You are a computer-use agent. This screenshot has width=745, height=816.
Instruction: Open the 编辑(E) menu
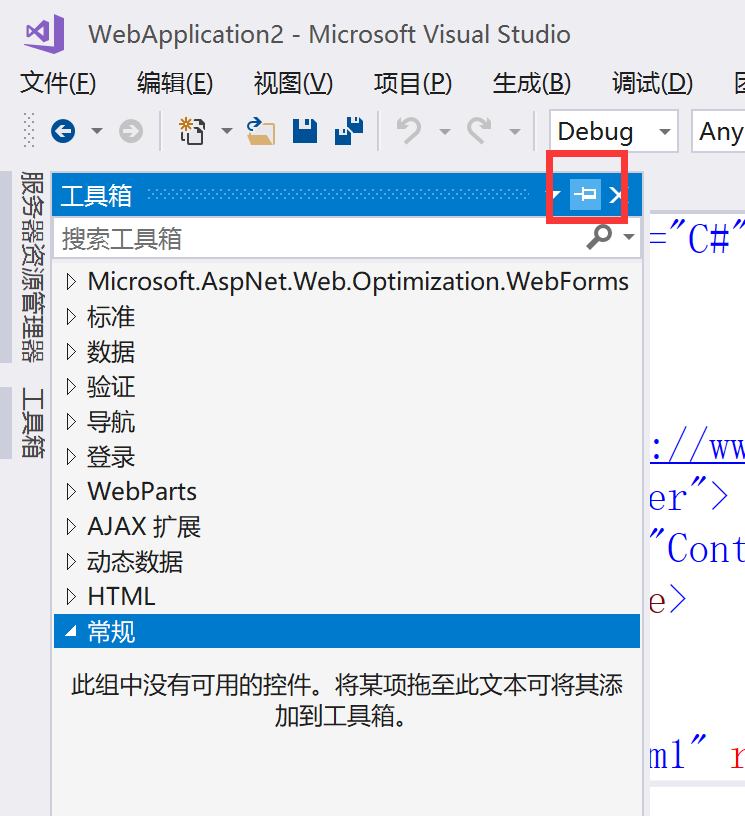[175, 83]
